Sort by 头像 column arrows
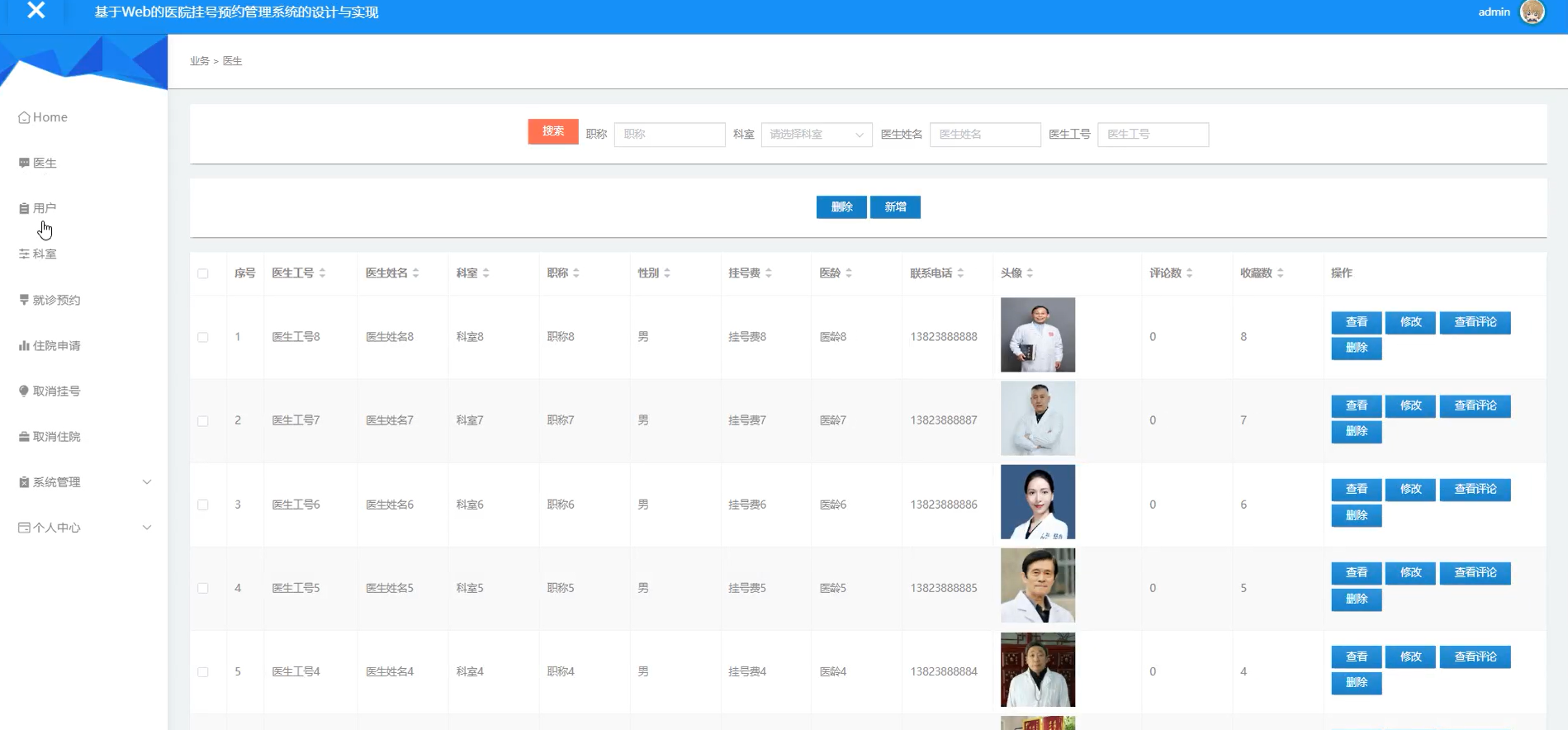1568x730 pixels. pos(1030,273)
